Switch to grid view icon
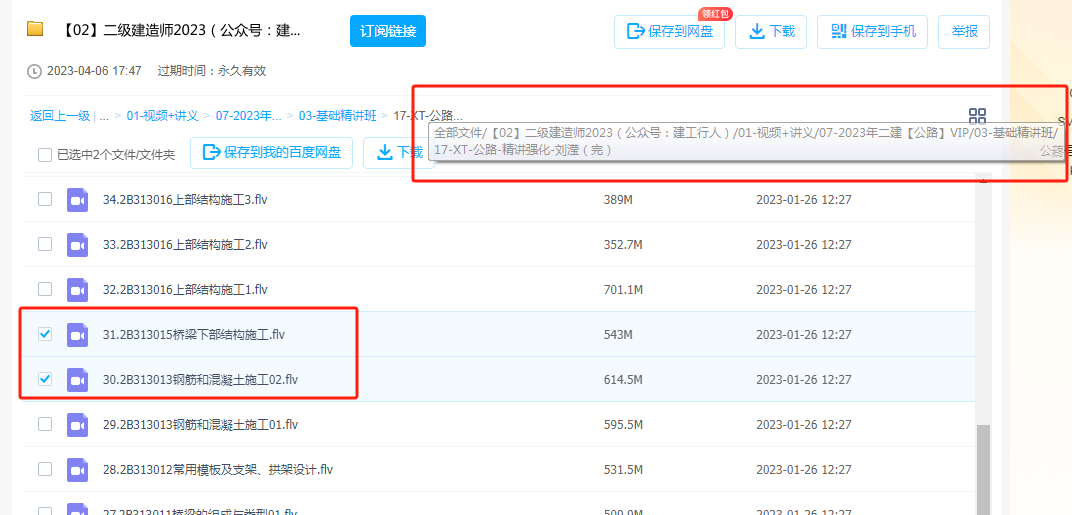1072x515 pixels. coord(977,116)
